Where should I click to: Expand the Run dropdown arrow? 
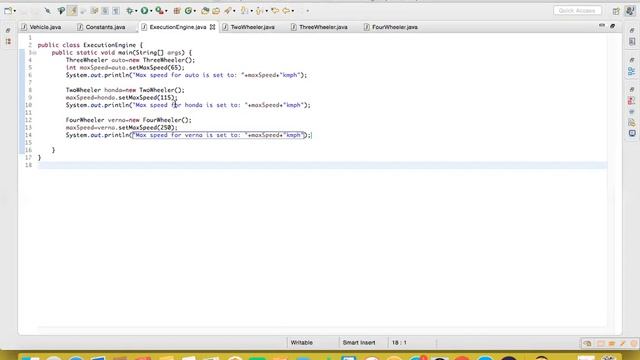(x=151, y=11)
